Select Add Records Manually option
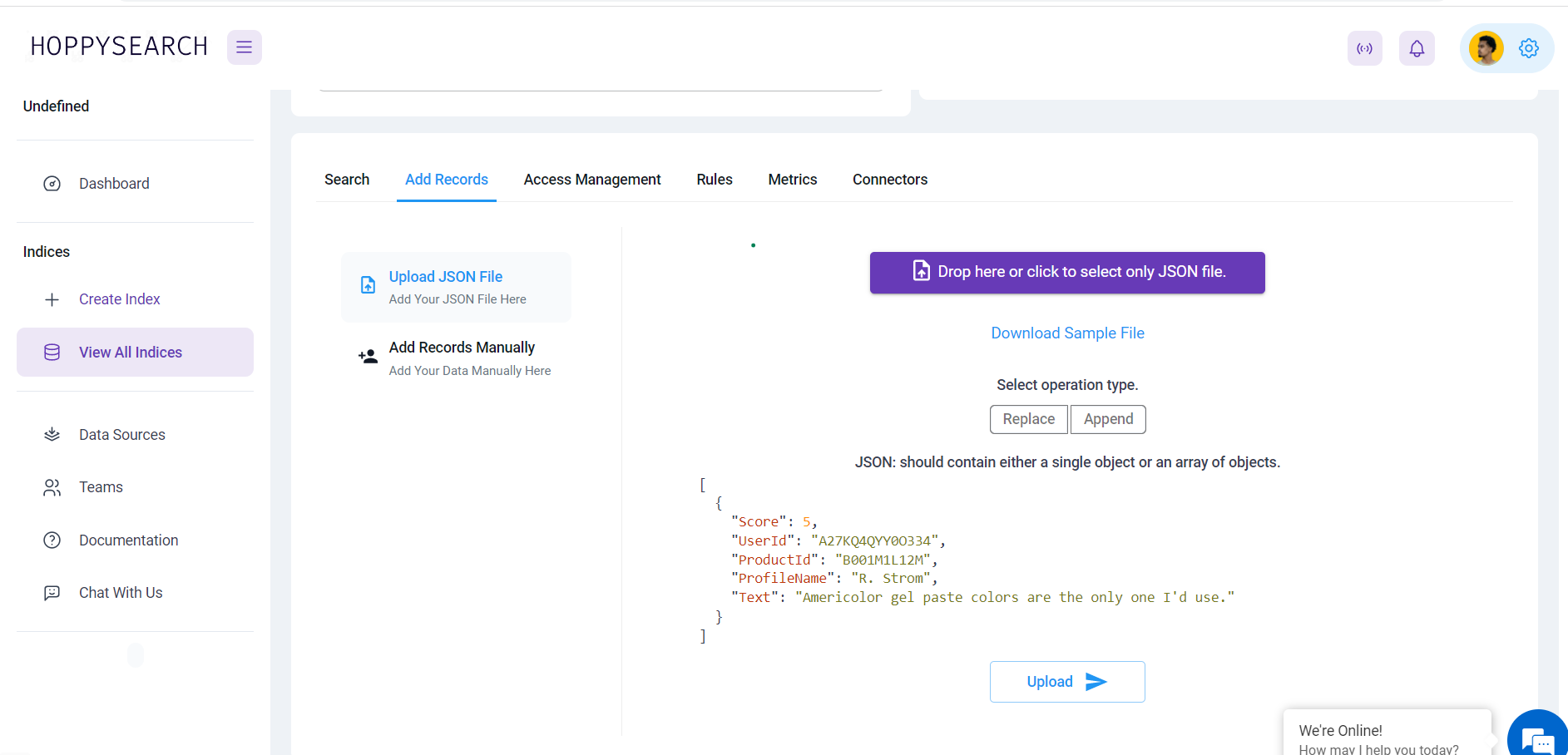1568x755 pixels. 456,358
